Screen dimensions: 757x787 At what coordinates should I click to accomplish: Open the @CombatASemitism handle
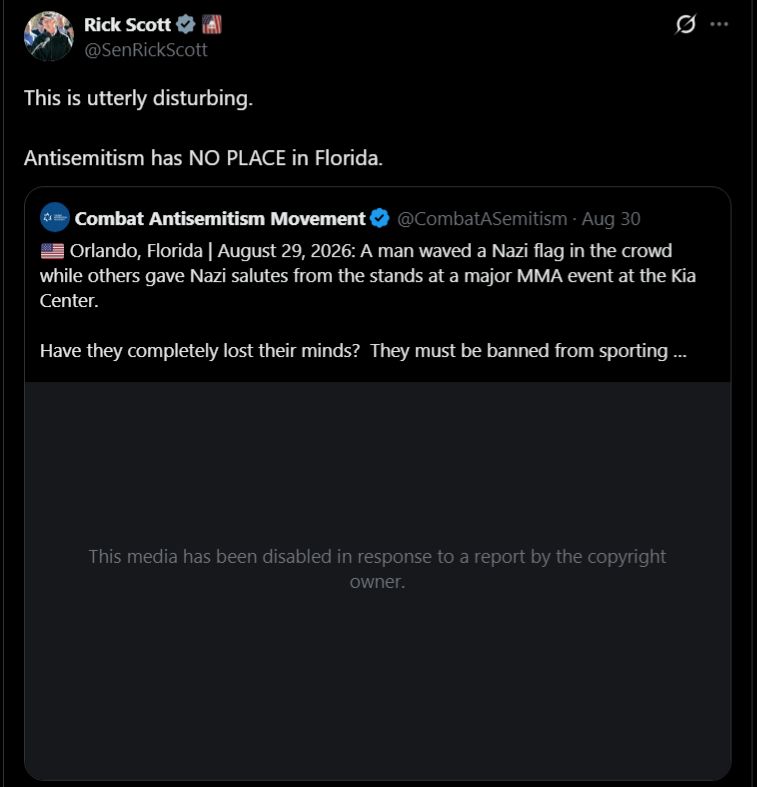coord(482,219)
